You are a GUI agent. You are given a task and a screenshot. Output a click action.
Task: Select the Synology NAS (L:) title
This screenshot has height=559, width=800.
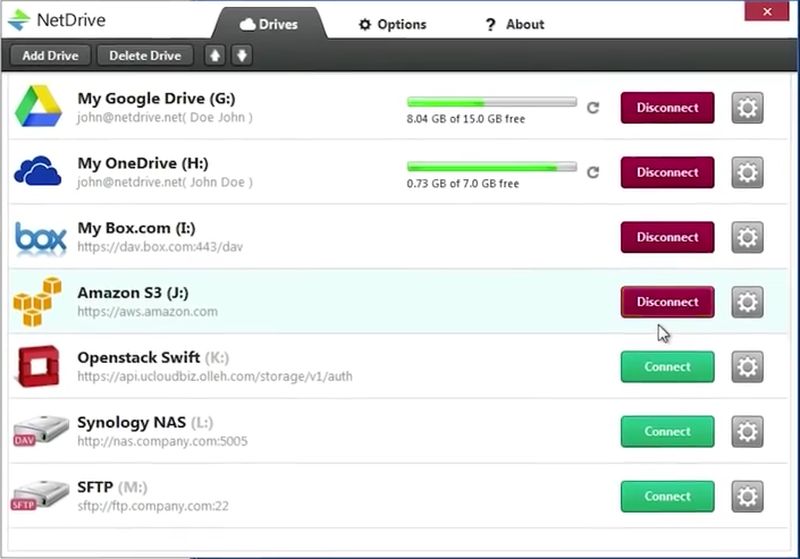click(x=145, y=422)
